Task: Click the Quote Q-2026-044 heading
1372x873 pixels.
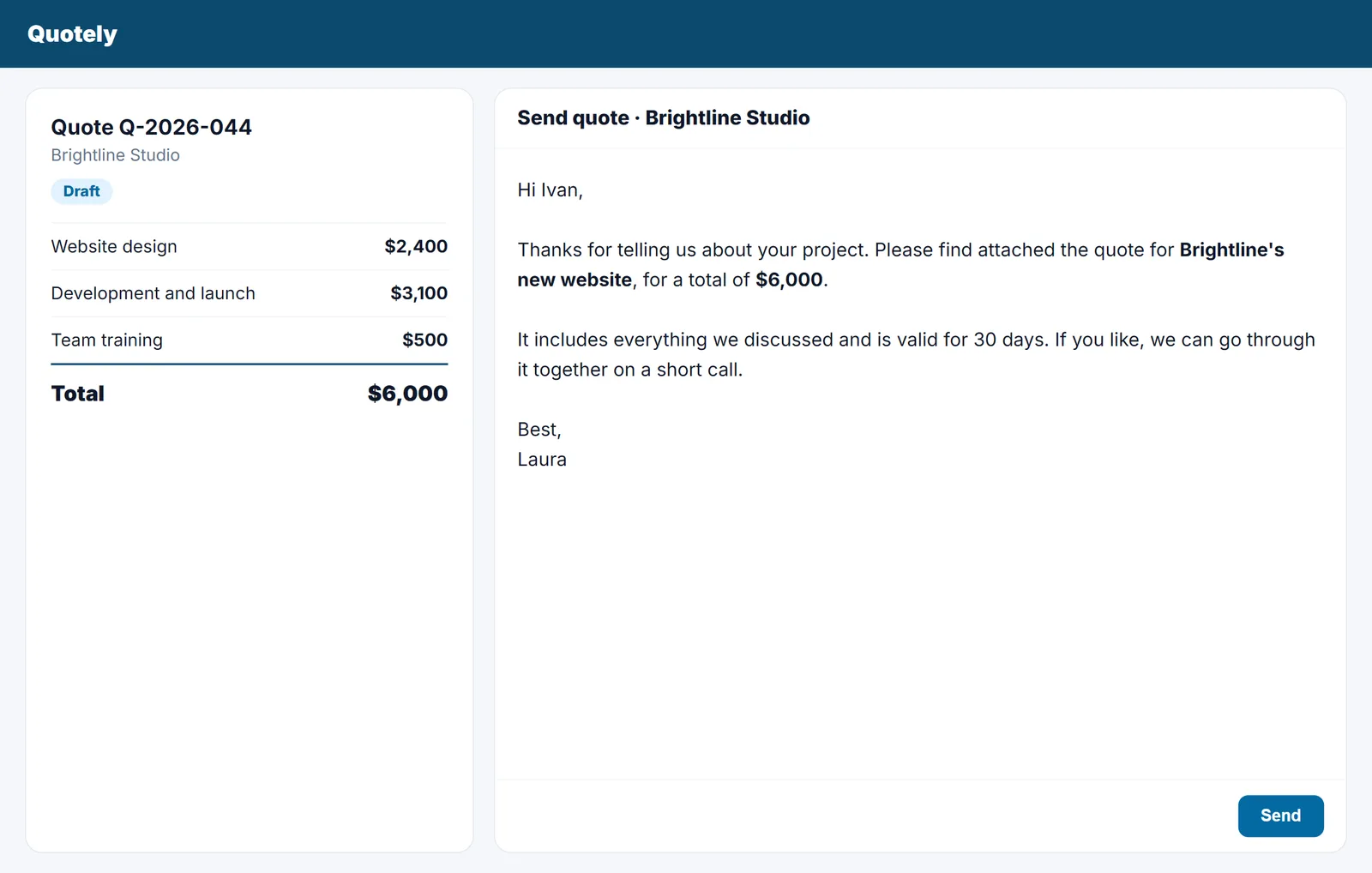Action: point(151,127)
